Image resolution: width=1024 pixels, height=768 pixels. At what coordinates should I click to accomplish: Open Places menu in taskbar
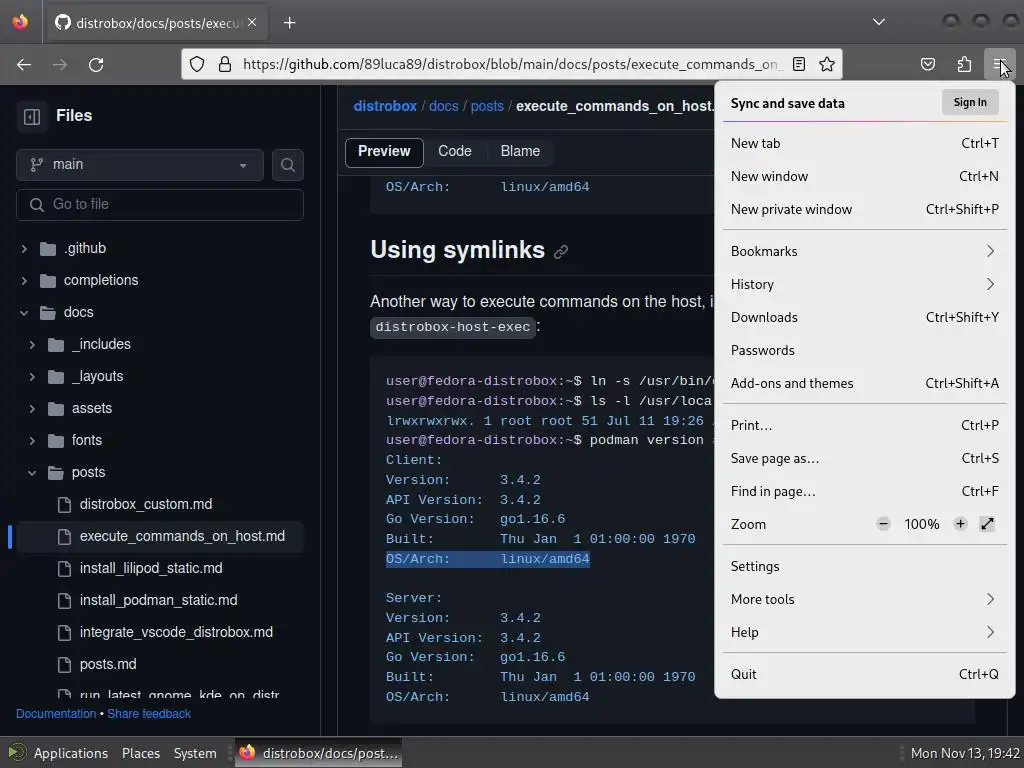(140, 753)
